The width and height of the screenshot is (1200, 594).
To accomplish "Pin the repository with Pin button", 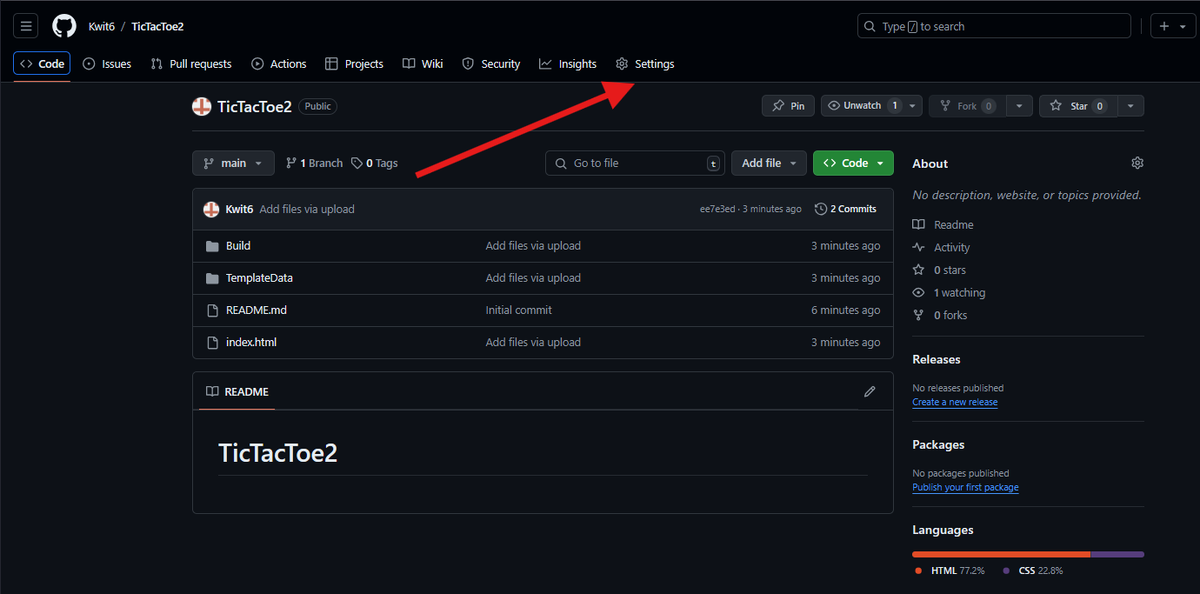I will 788,106.
